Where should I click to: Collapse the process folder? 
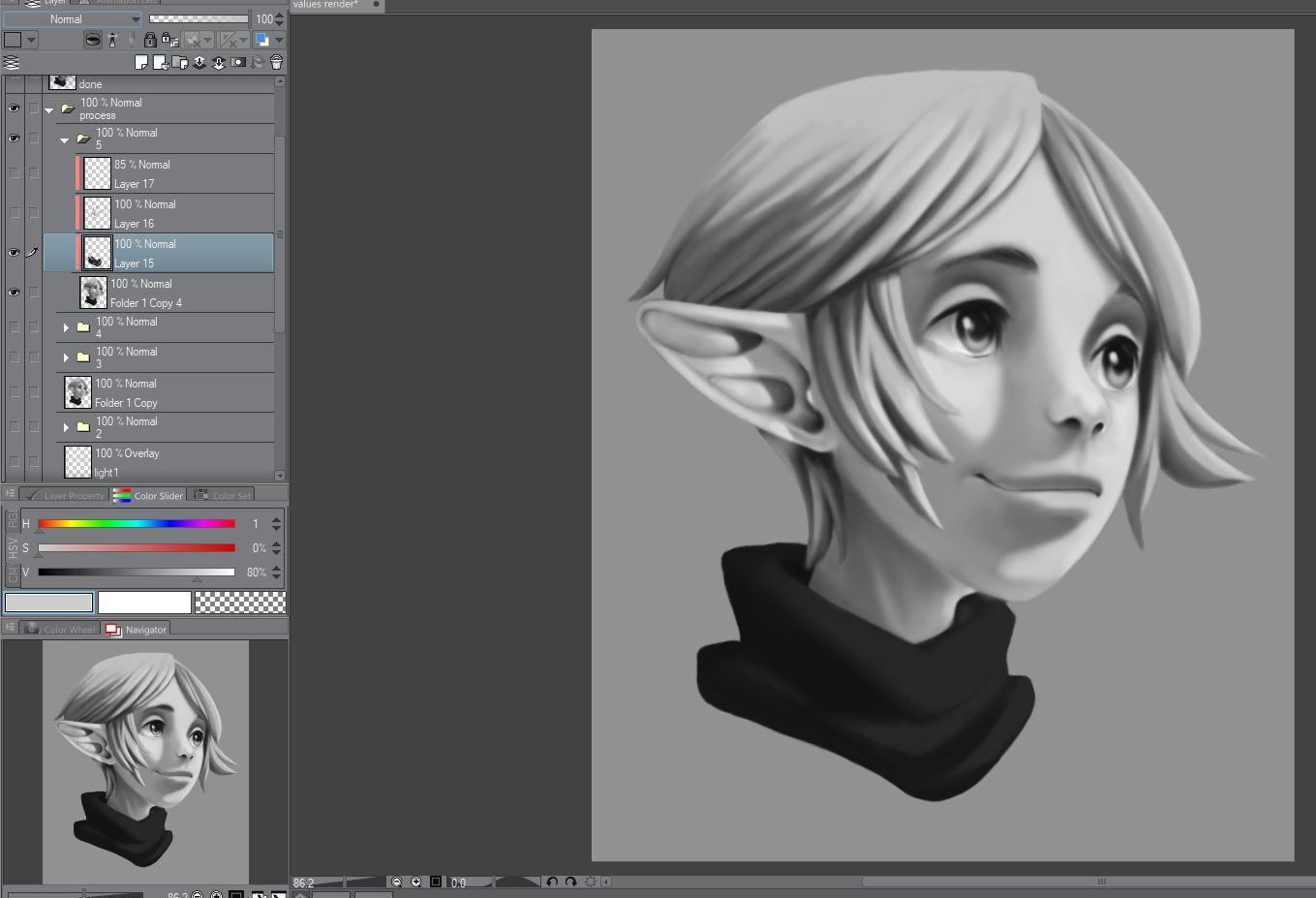[x=49, y=109]
